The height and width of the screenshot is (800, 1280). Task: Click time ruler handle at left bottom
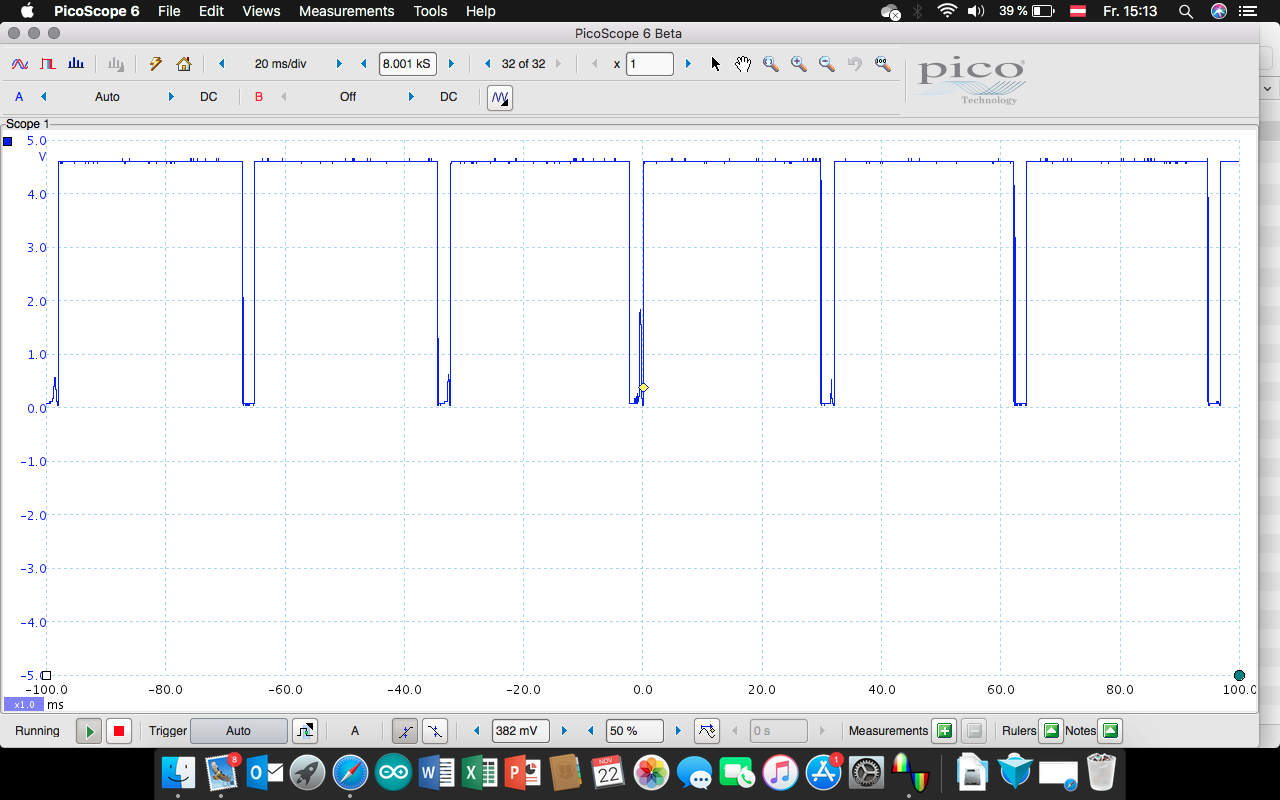(x=46, y=675)
